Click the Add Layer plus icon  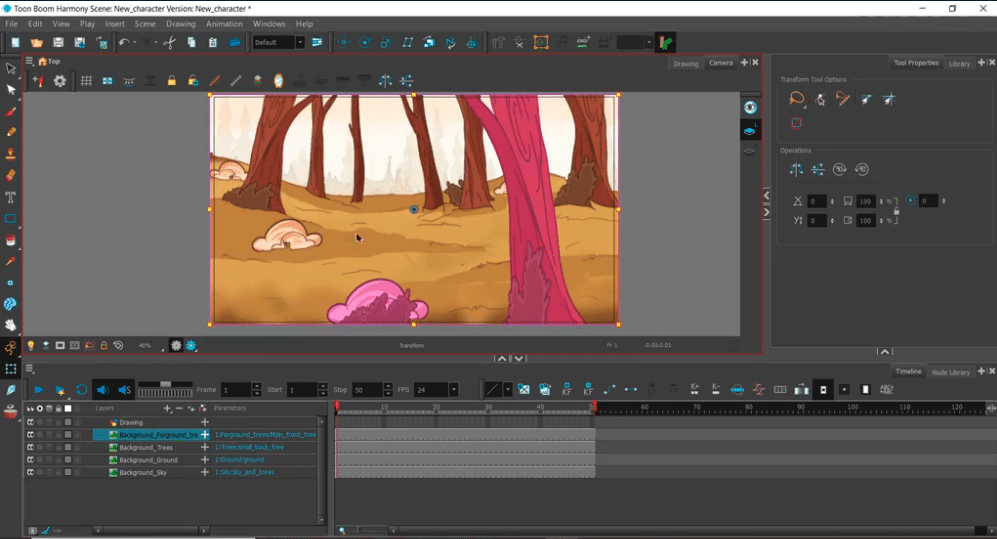166,408
